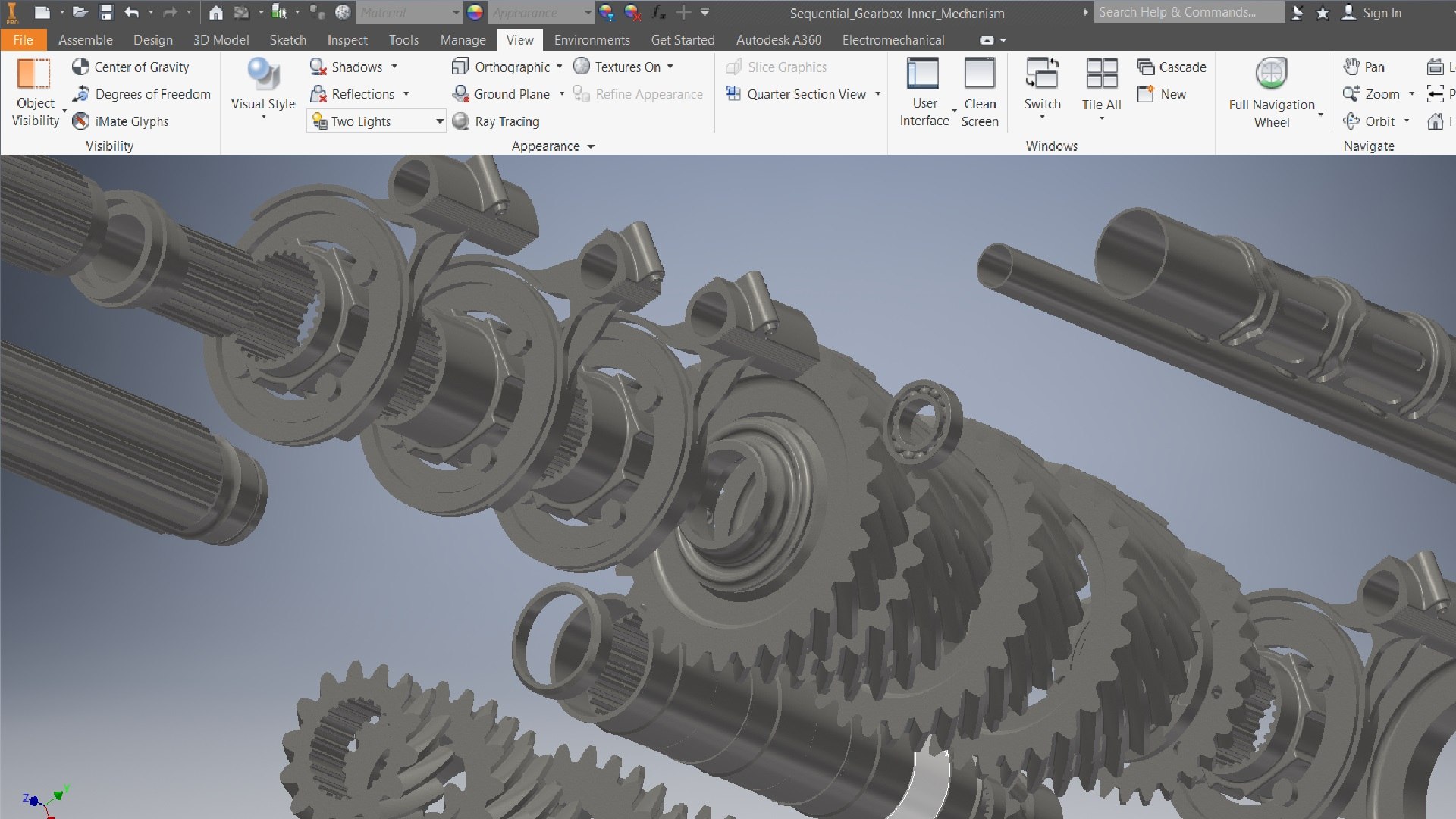Viewport: 1456px width, 819px height.
Task: Expand the Reflections dropdown arrow
Action: [406, 94]
